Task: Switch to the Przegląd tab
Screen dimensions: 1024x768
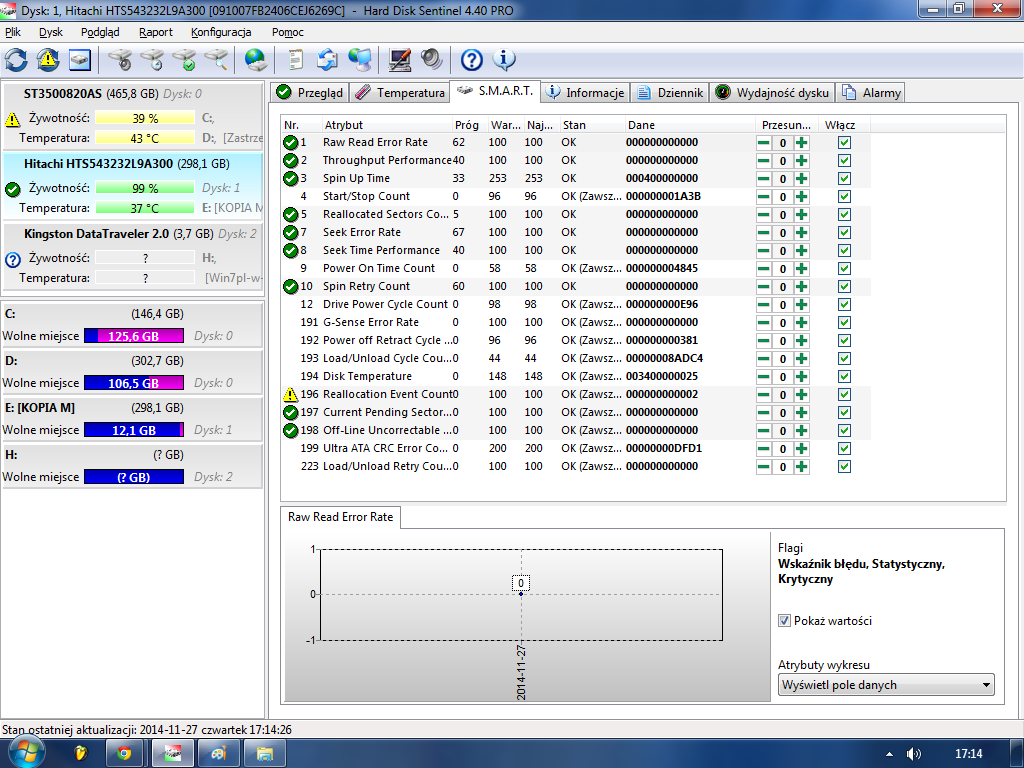Action: pyautogui.click(x=309, y=93)
